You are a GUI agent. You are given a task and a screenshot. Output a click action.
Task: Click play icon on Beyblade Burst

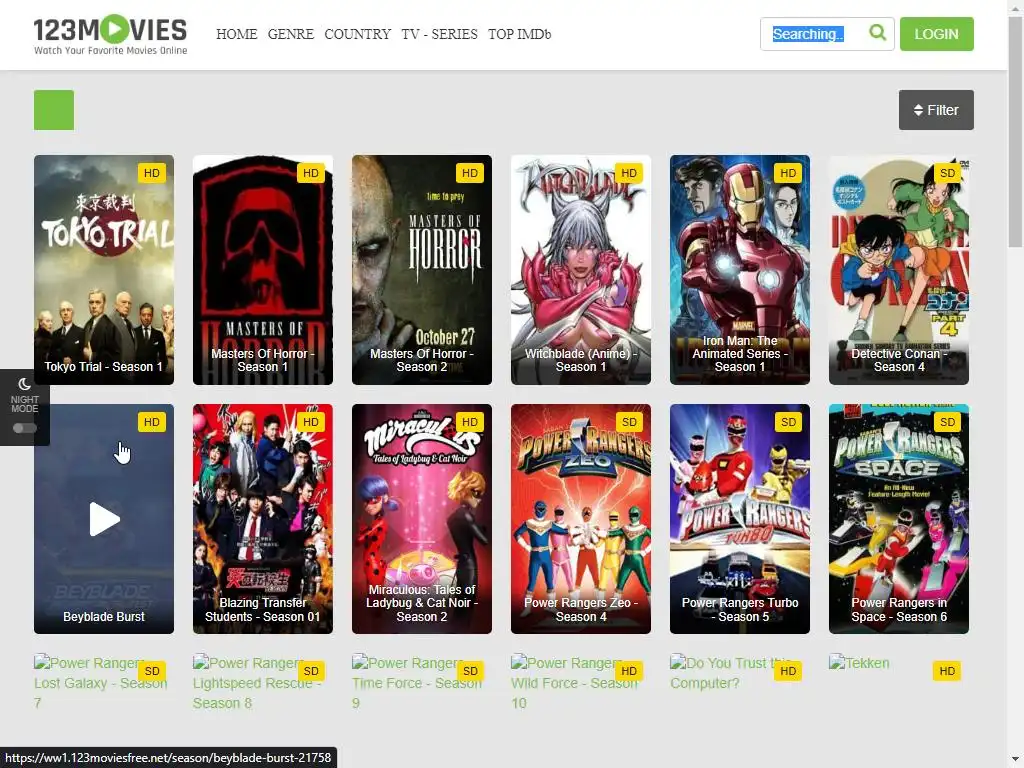click(x=104, y=519)
